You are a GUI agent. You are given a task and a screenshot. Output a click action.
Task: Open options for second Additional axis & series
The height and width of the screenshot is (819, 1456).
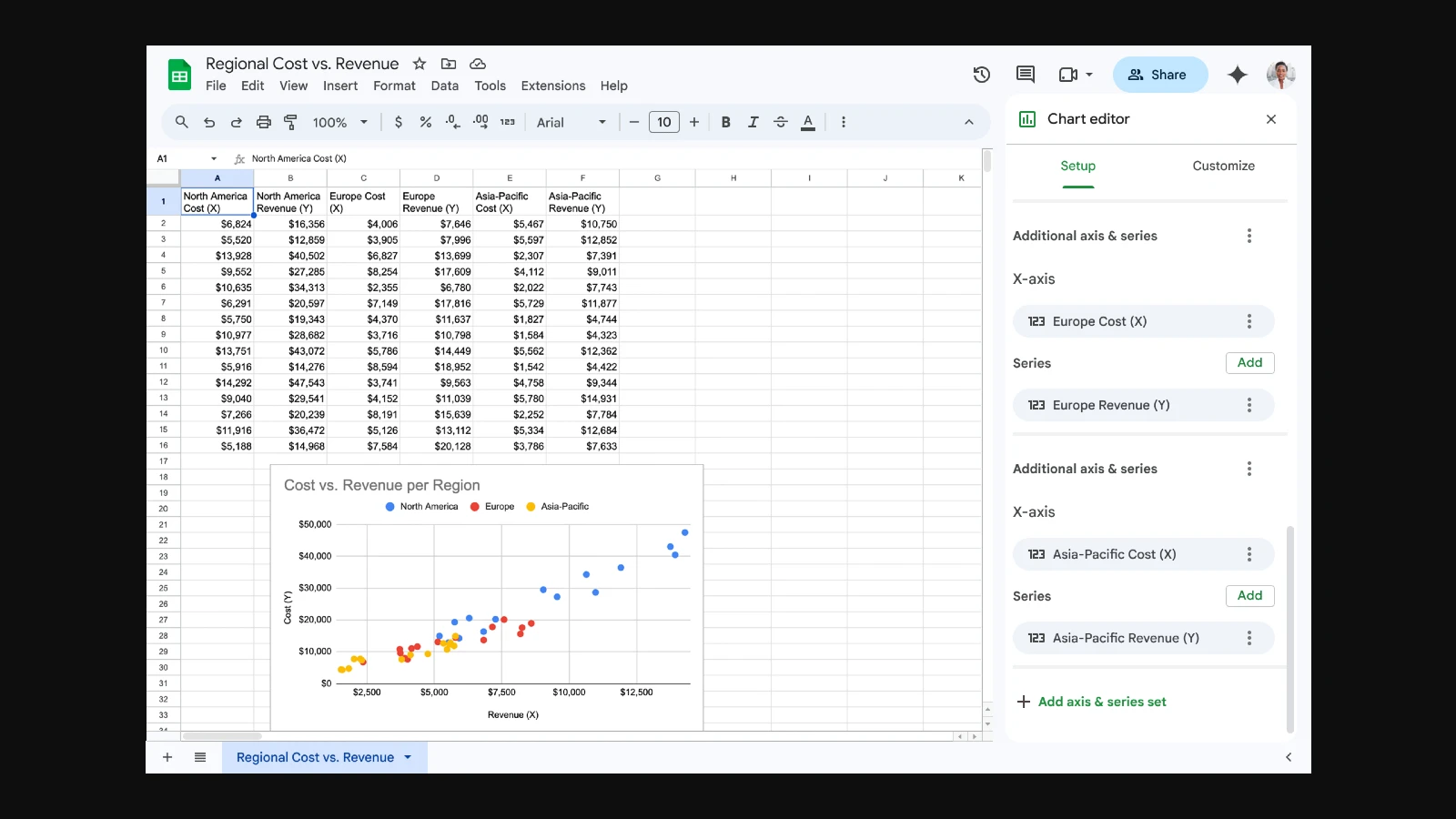point(1249,469)
